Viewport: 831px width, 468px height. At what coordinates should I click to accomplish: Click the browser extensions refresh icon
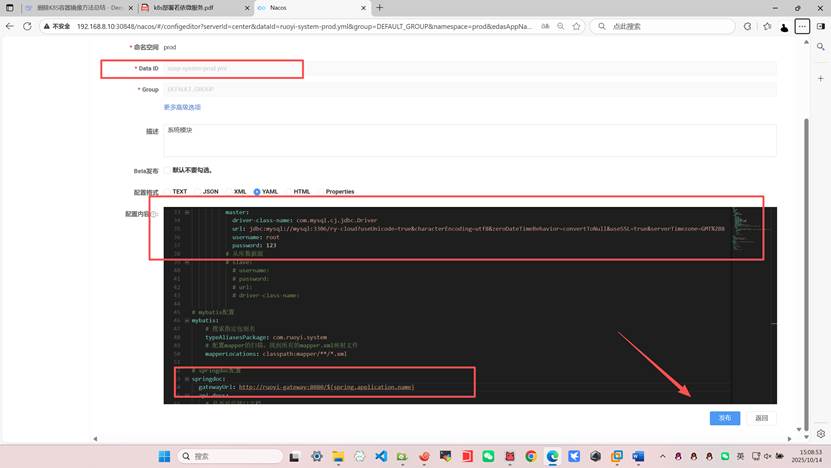tap(747, 26)
